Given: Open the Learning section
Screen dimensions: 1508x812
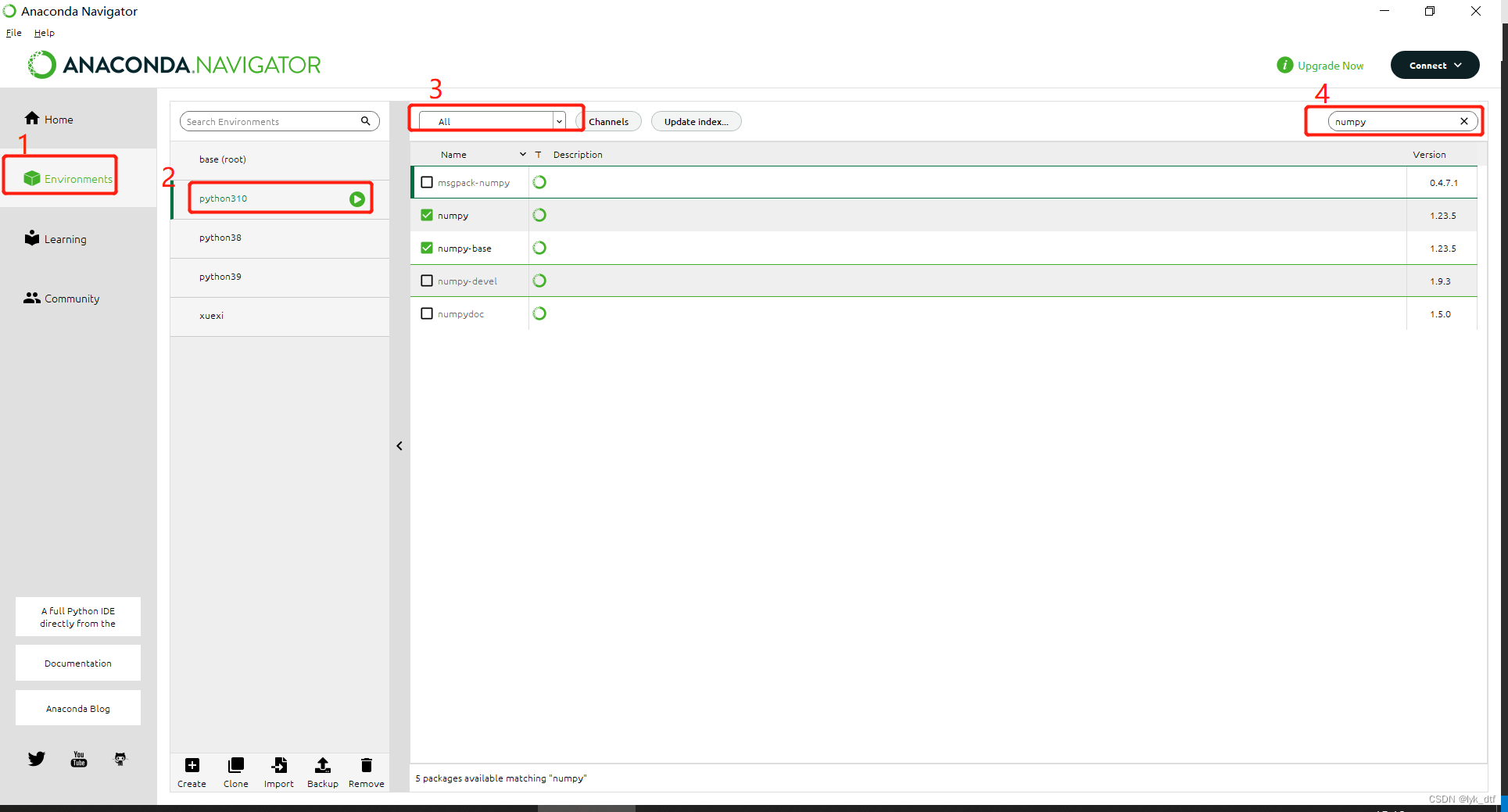Looking at the screenshot, I should (56, 238).
